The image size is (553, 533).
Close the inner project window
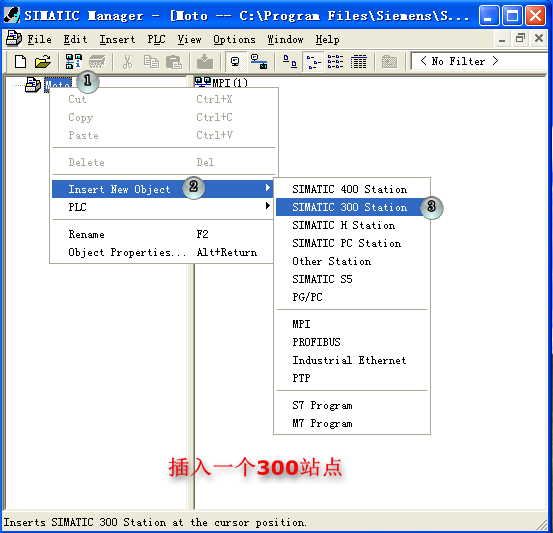[x=539, y=38]
